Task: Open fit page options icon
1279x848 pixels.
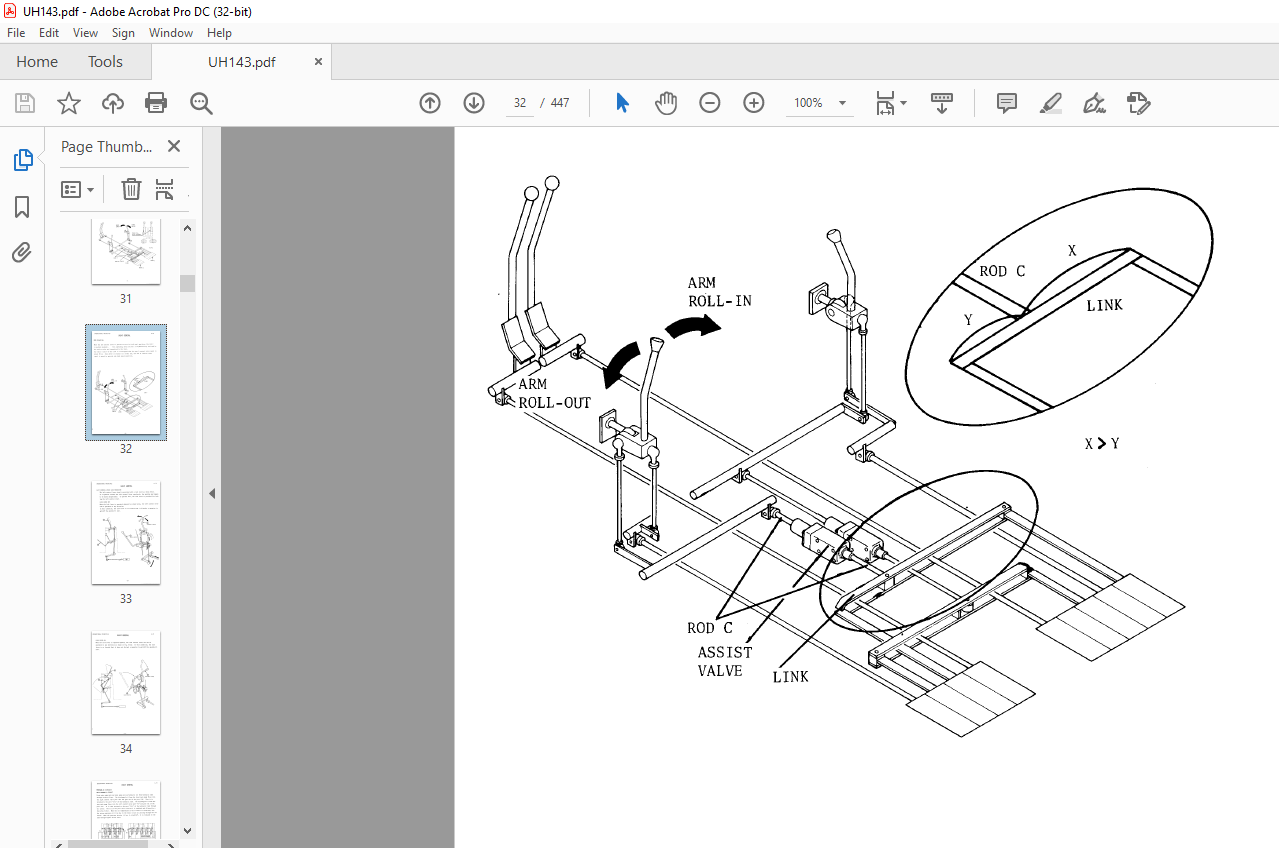Action: 890,103
